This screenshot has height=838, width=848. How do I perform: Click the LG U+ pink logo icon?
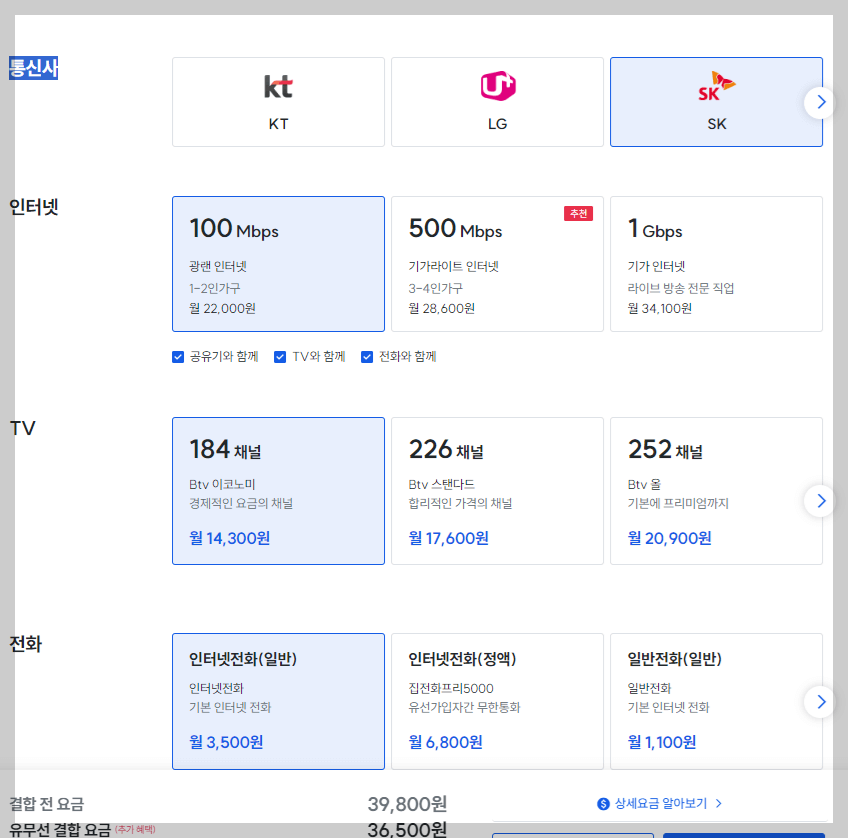498,85
